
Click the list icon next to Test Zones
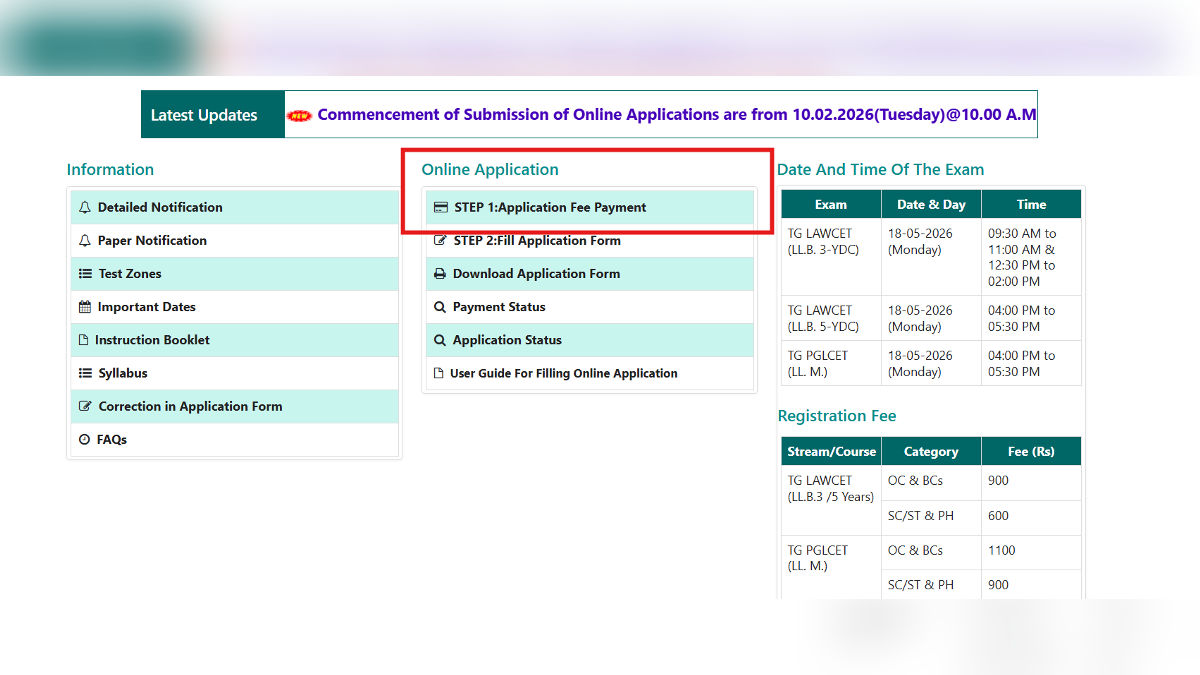click(85, 273)
